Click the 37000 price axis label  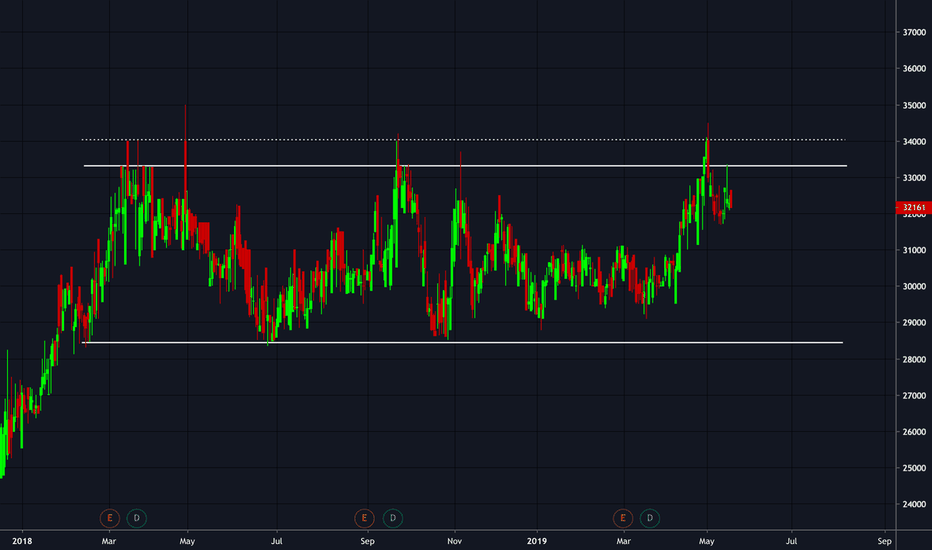click(914, 33)
